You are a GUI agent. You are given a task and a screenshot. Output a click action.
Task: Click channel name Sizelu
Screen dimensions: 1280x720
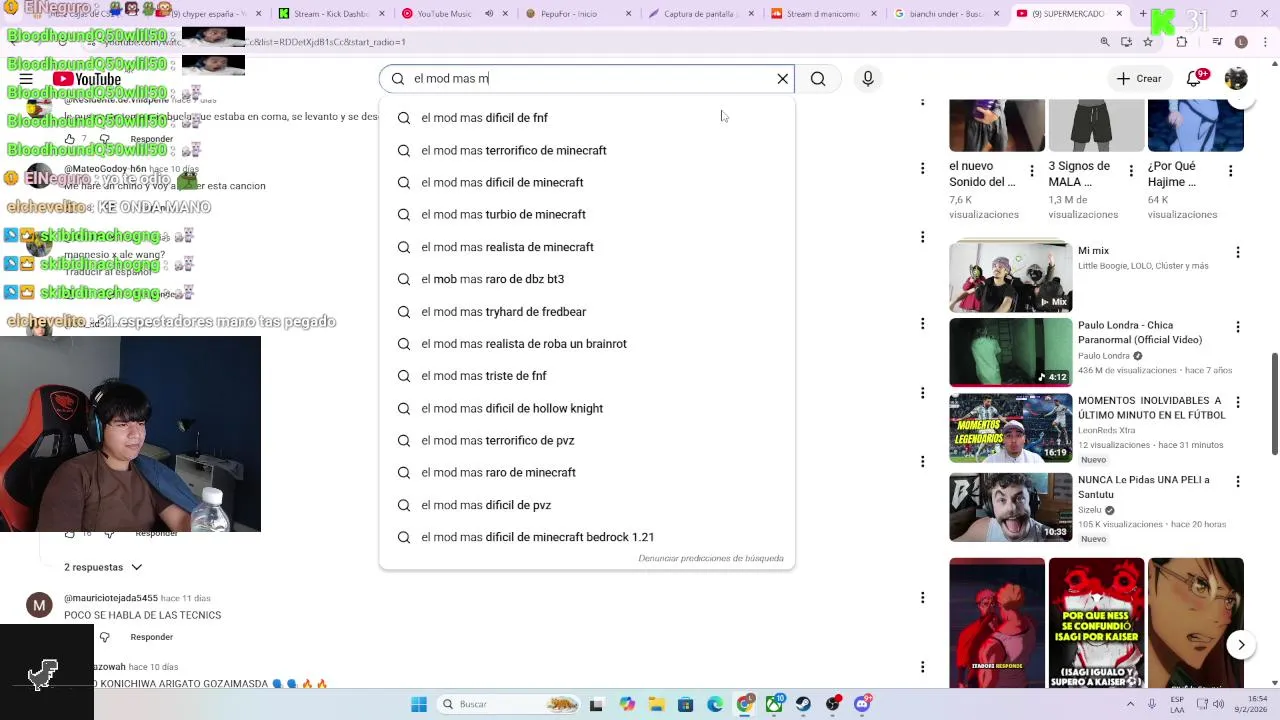(1089, 510)
